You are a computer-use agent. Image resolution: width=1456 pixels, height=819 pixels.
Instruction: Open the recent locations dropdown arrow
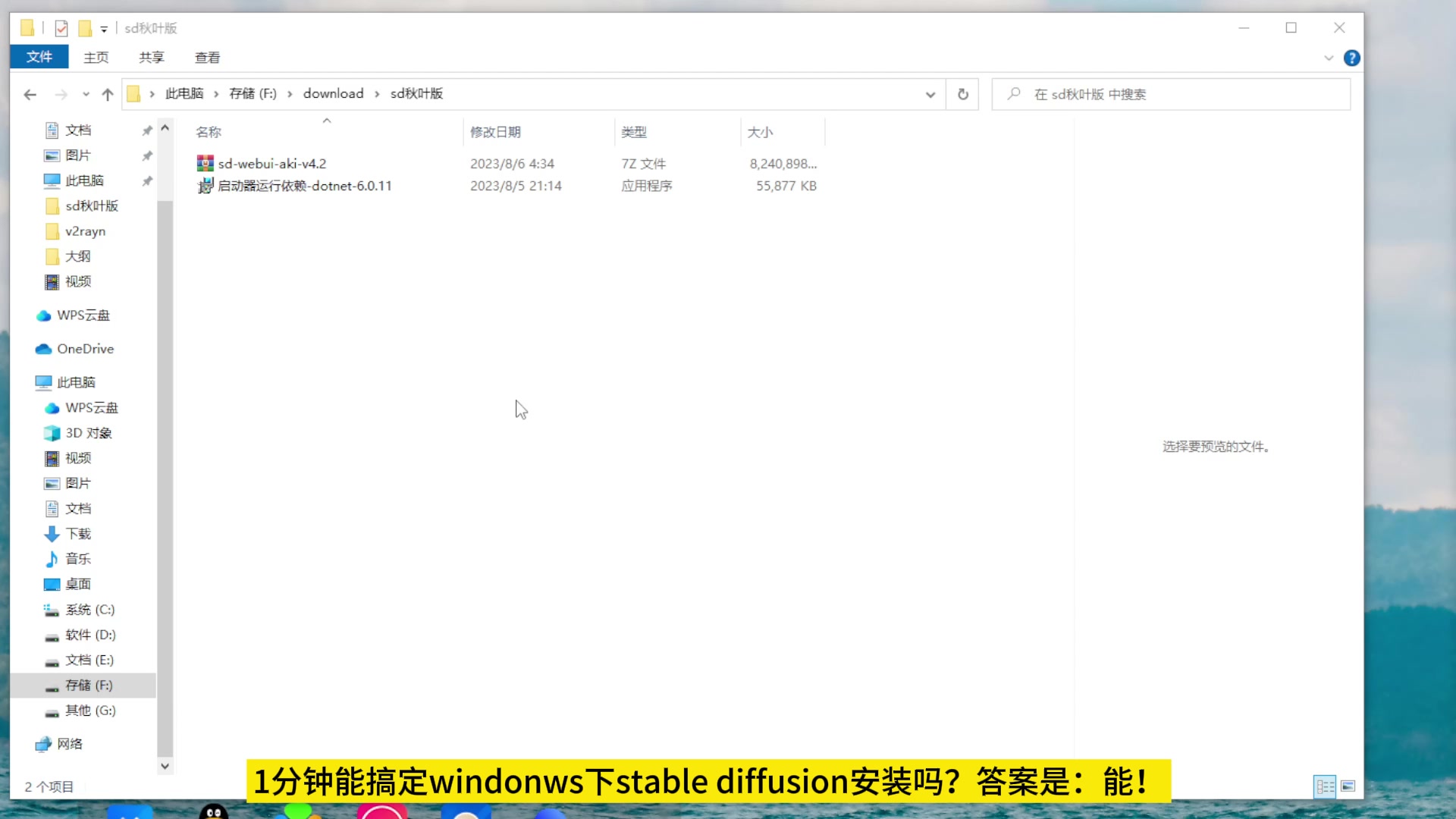tap(86, 95)
